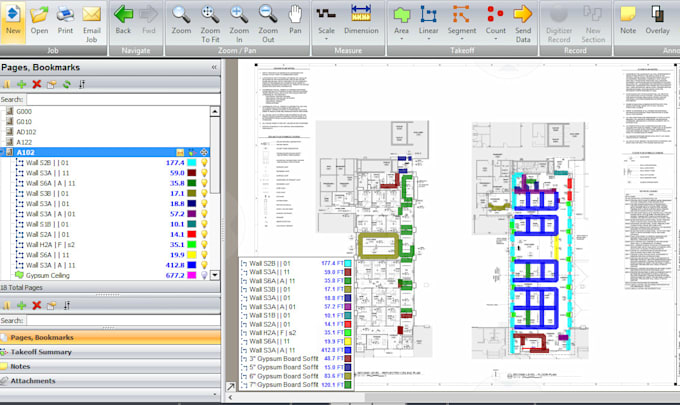Screen dimensions: 680x405
Task: Select page A122 in the tree
Action: 24,142
